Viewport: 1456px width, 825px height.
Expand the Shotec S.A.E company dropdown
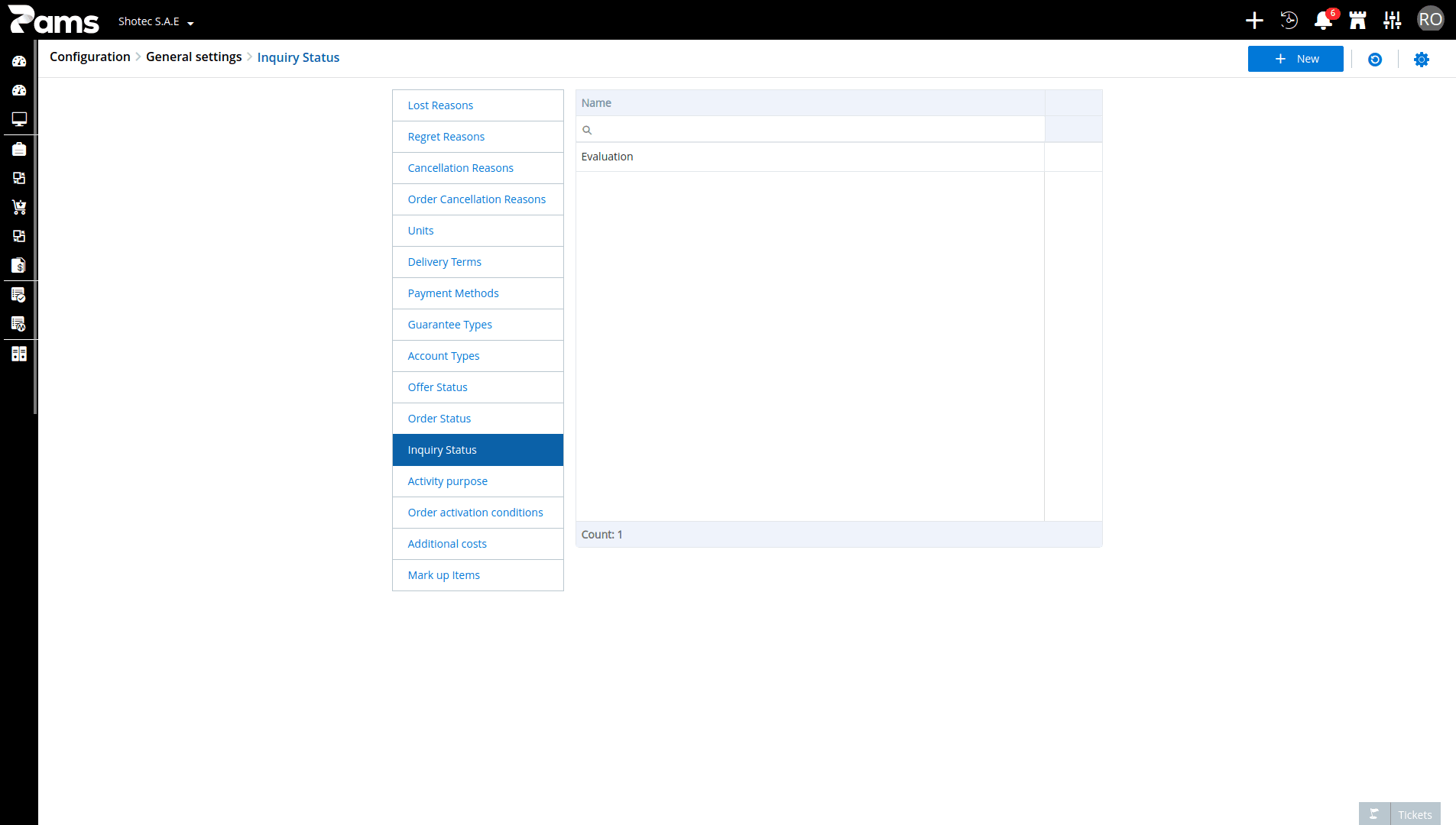tap(156, 21)
